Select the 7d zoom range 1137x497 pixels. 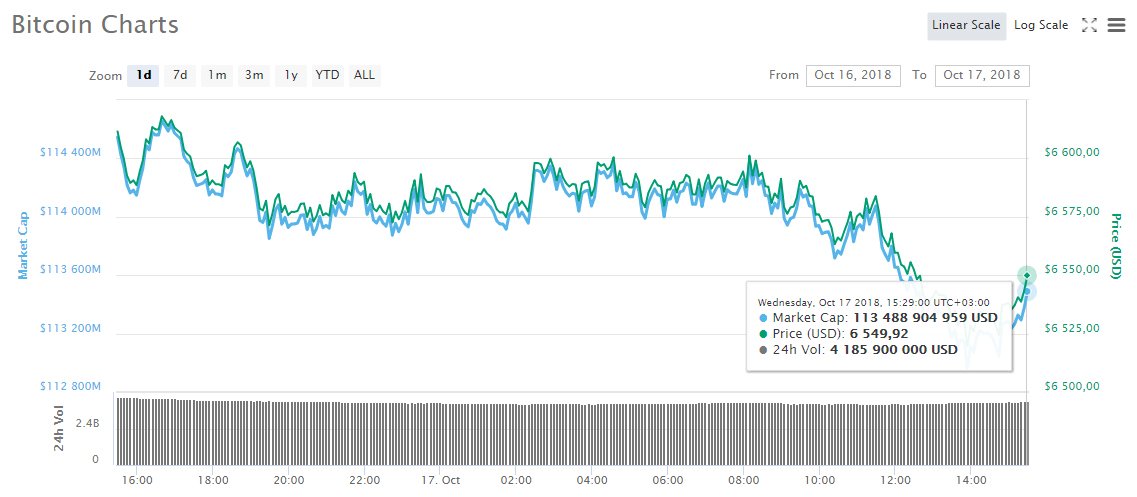tap(180, 75)
